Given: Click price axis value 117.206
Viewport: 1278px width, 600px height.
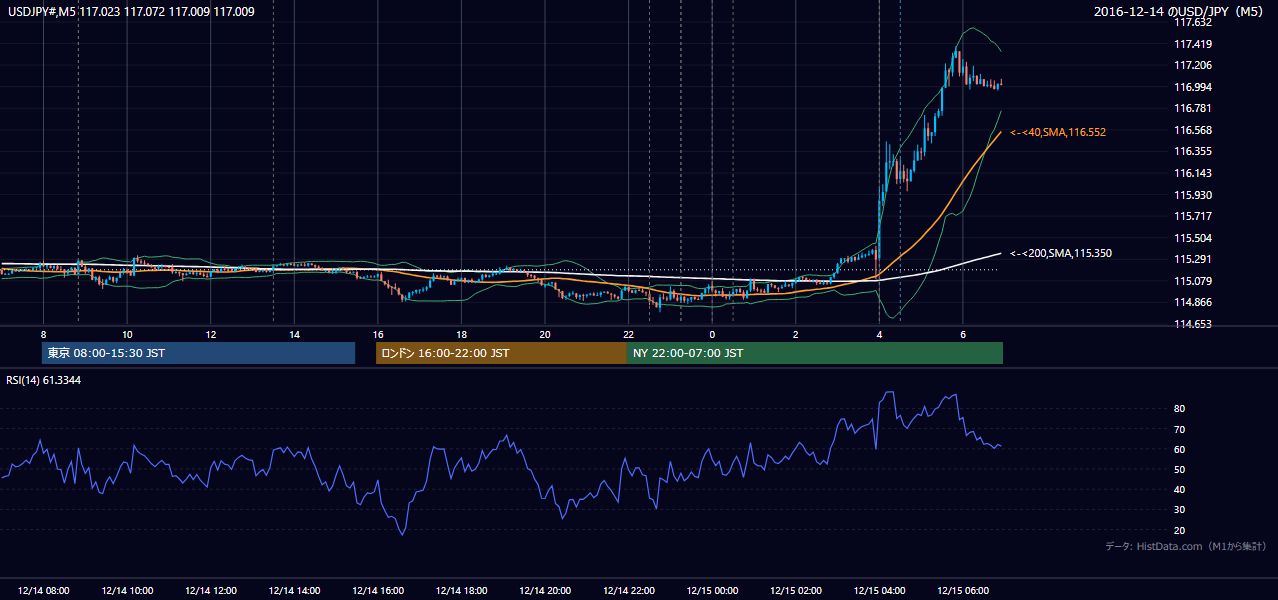Looking at the screenshot, I should click(x=1194, y=65).
